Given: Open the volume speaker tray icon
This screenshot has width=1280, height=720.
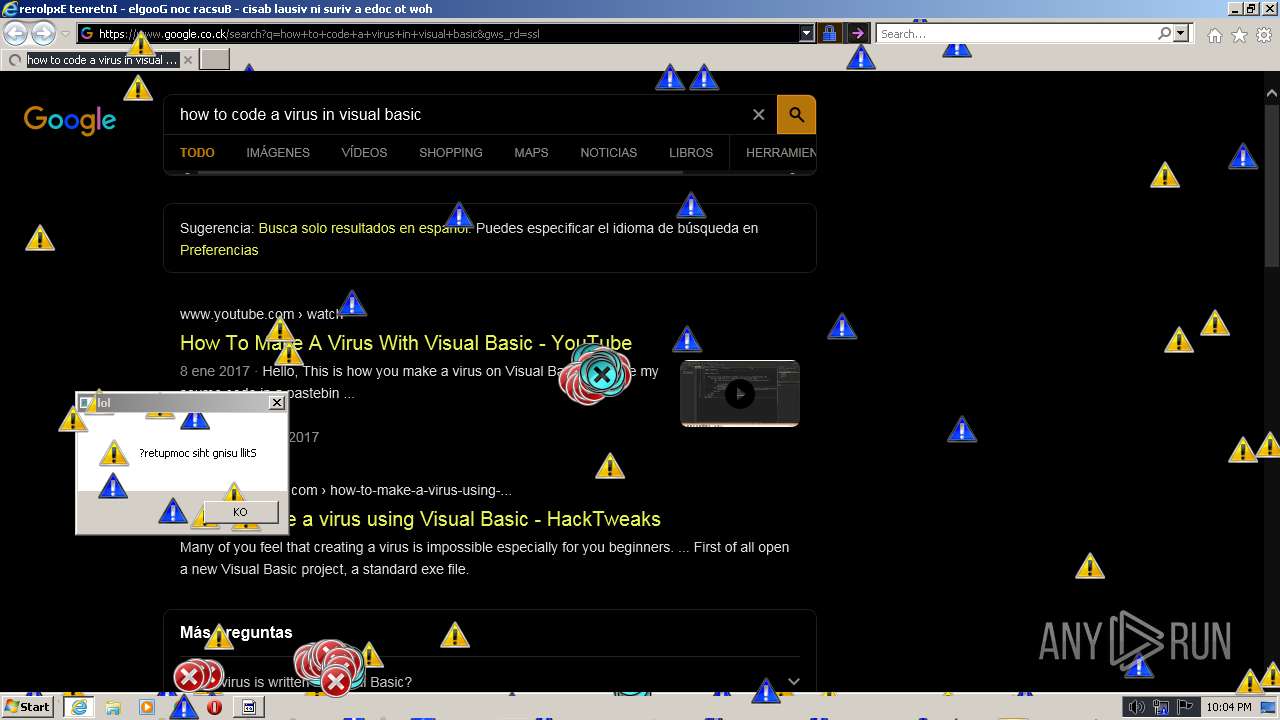Looking at the screenshot, I should (1136, 708).
